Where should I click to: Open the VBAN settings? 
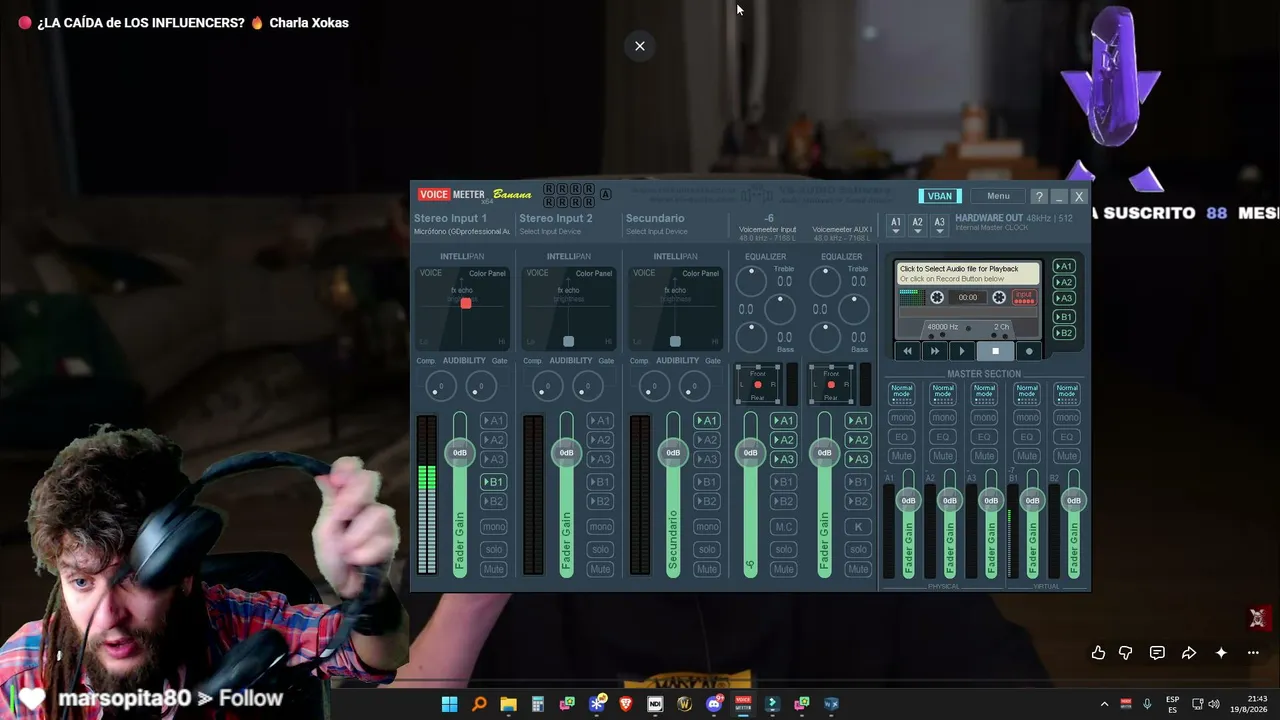click(x=940, y=196)
